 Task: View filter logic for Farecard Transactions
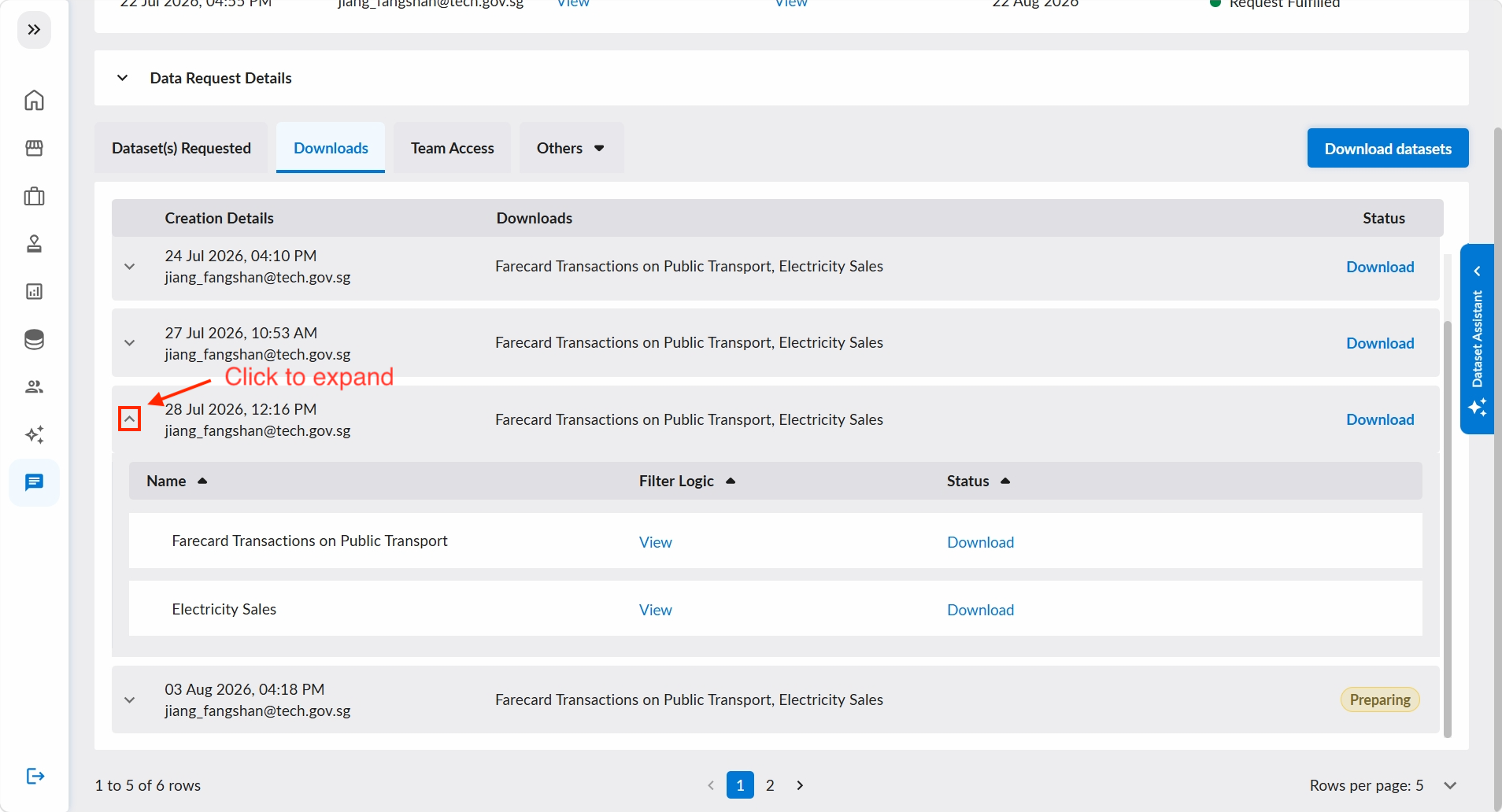pyautogui.click(x=655, y=542)
